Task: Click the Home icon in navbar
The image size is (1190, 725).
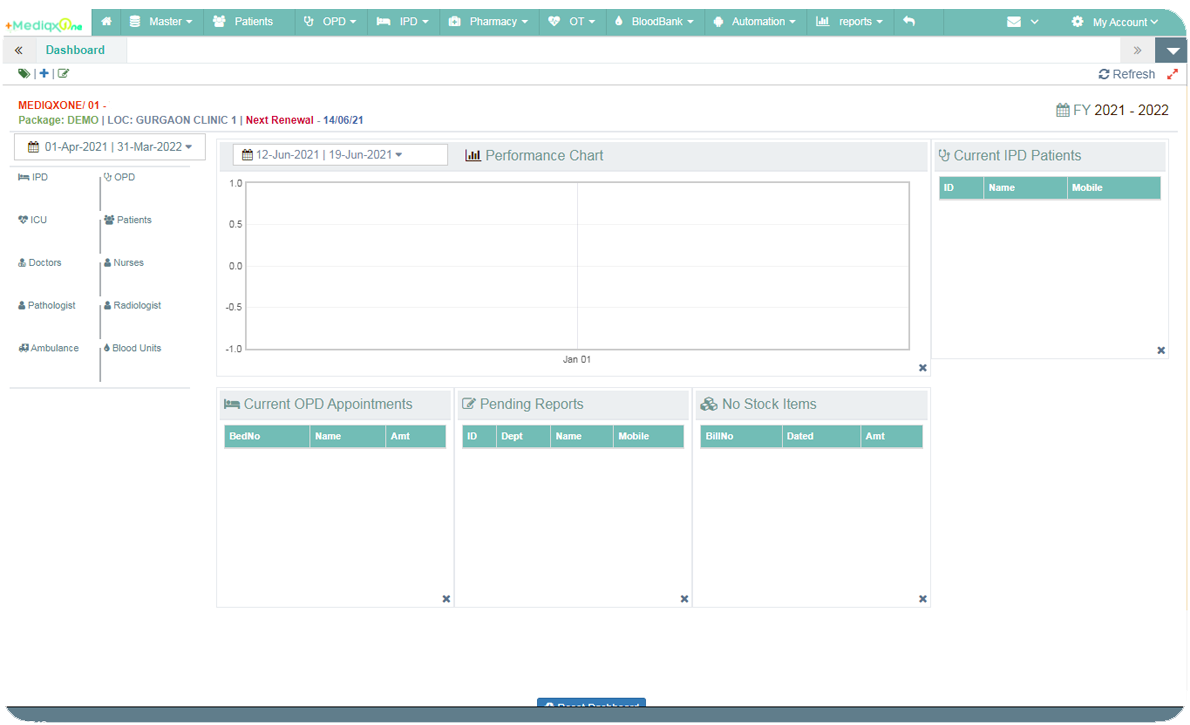Action: click(x=106, y=21)
